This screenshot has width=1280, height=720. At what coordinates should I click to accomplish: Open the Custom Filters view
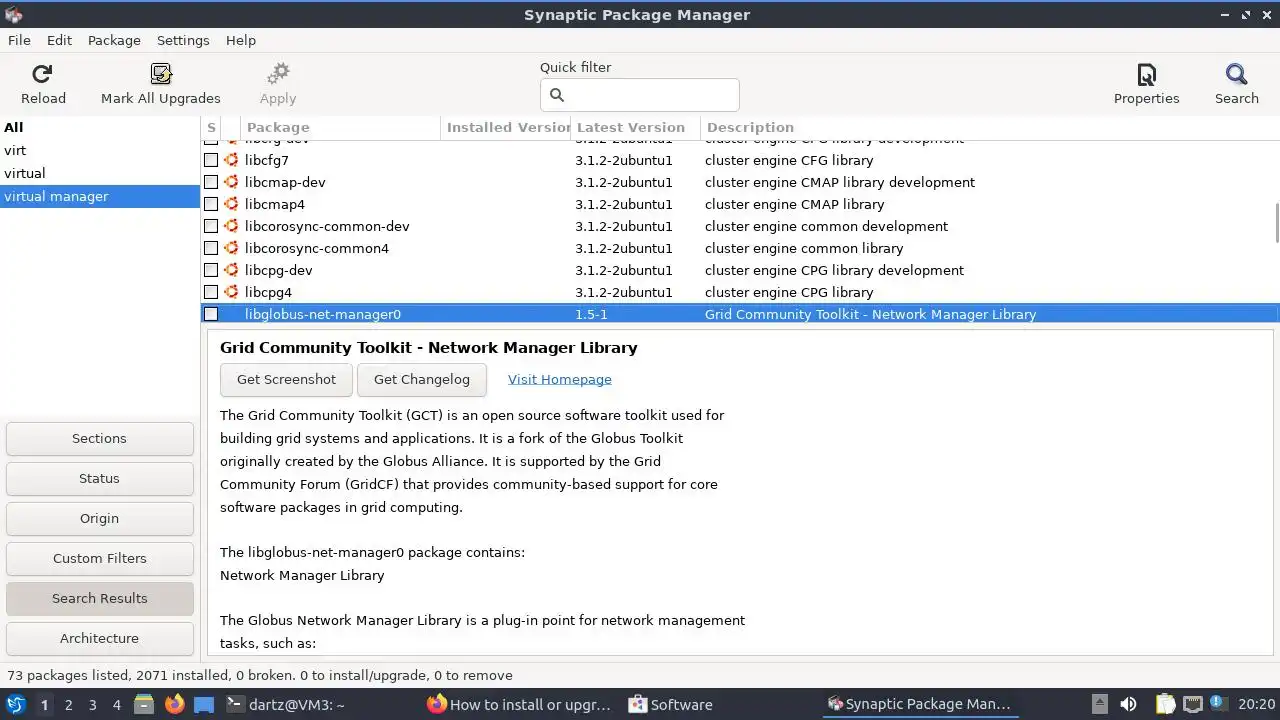click(99, 558)
